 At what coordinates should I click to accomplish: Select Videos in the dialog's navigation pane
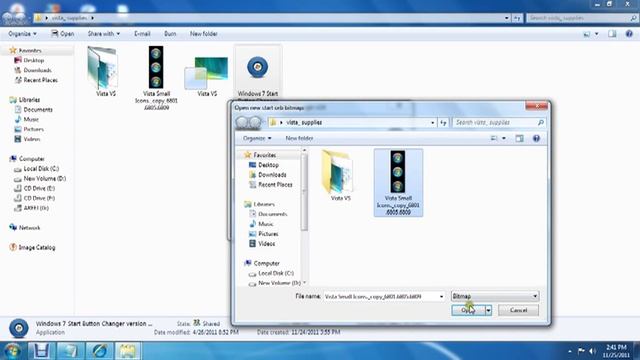tap(266, 244)
